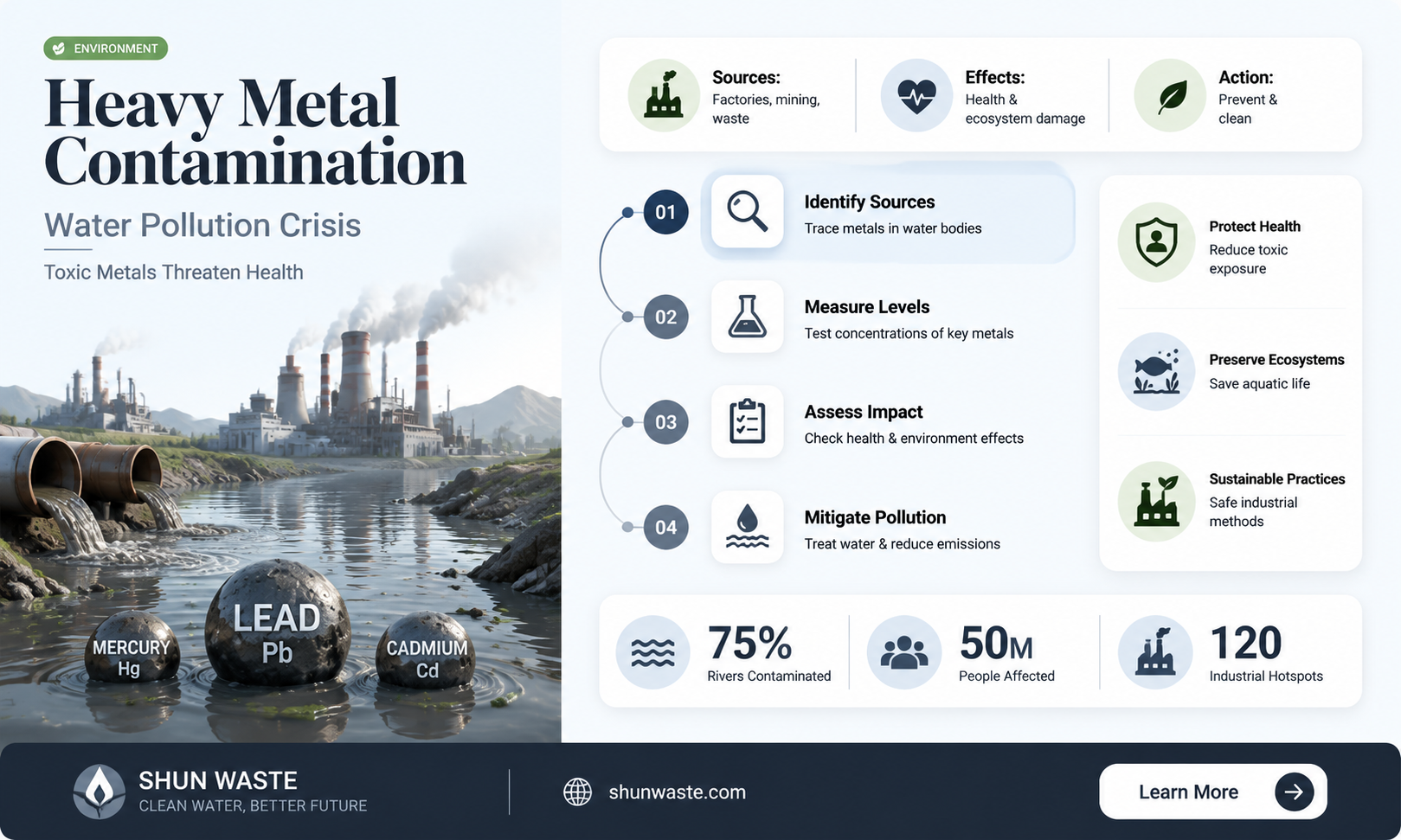Click the Preserve Ecosystems heading
The height and width of the screenshot is (840, 1401).
tap(1276, 360)
